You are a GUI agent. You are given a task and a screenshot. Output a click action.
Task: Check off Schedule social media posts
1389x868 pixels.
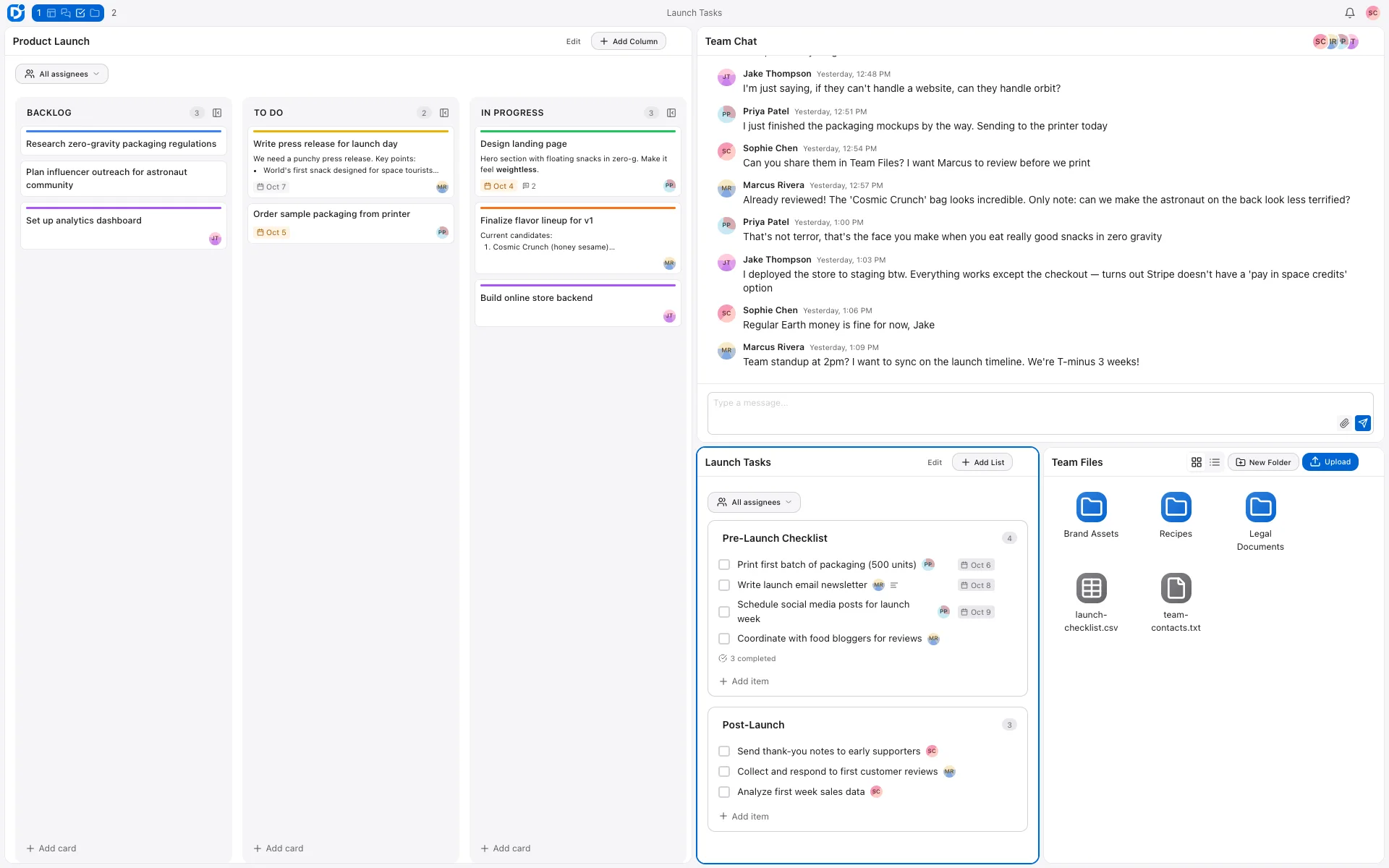click(724, 612)
